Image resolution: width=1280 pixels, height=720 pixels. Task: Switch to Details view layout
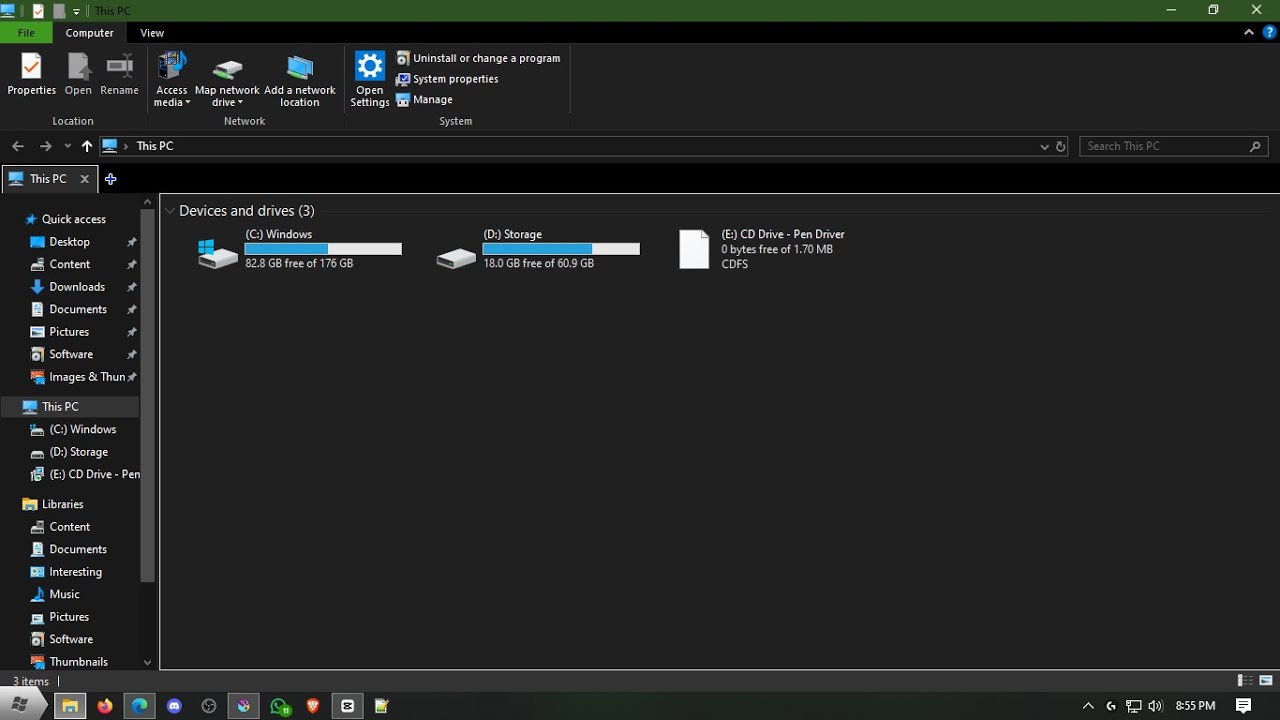tap(1245, 681)
